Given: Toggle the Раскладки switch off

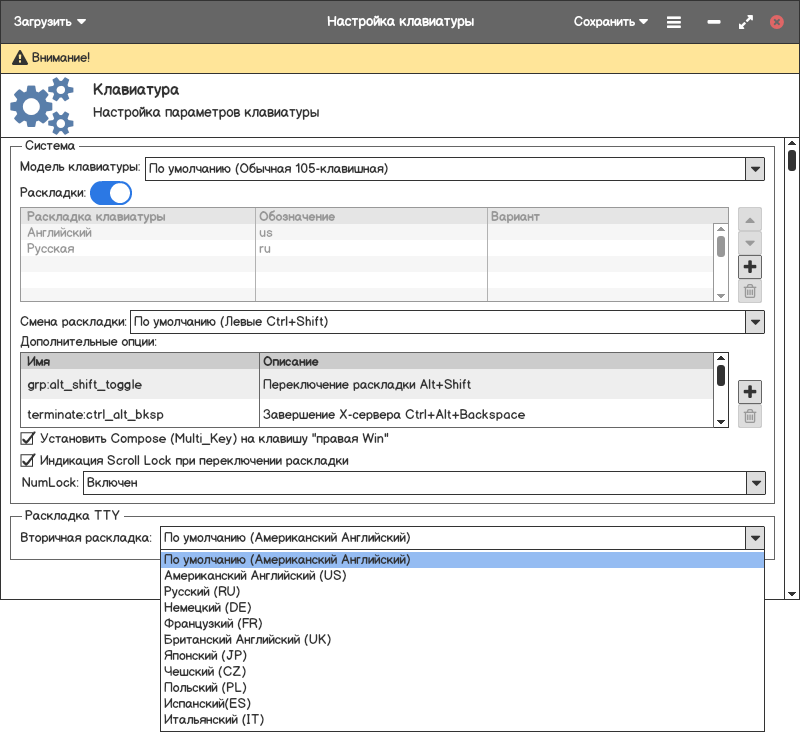Looking at the screenshot, I should [x=111, y=192].
